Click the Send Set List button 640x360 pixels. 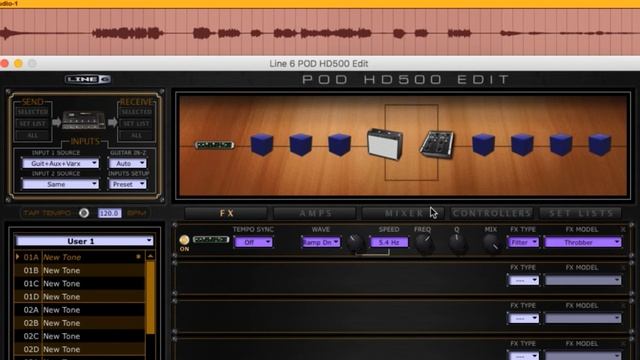(x=33, y=123)
